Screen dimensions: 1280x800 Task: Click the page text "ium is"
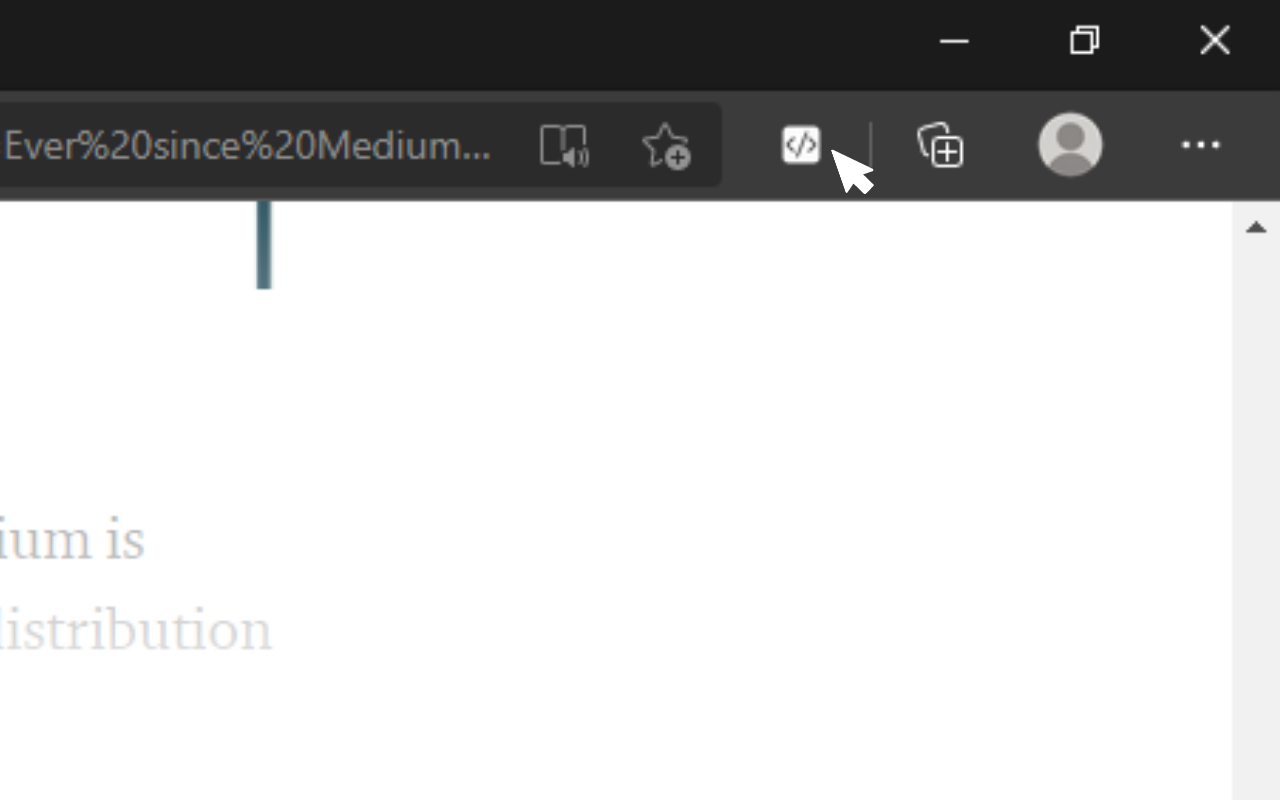72,540
